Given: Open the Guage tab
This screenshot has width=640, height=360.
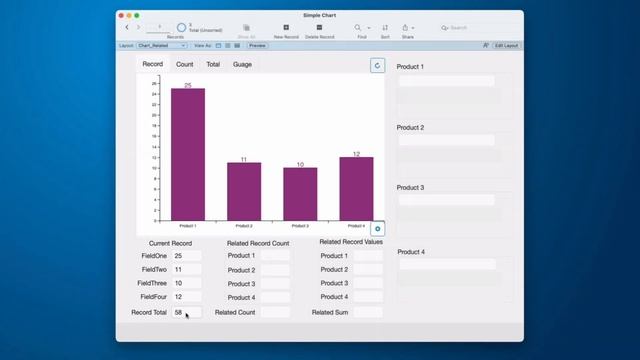Looking at the screenshot, I should click(242, 64).
